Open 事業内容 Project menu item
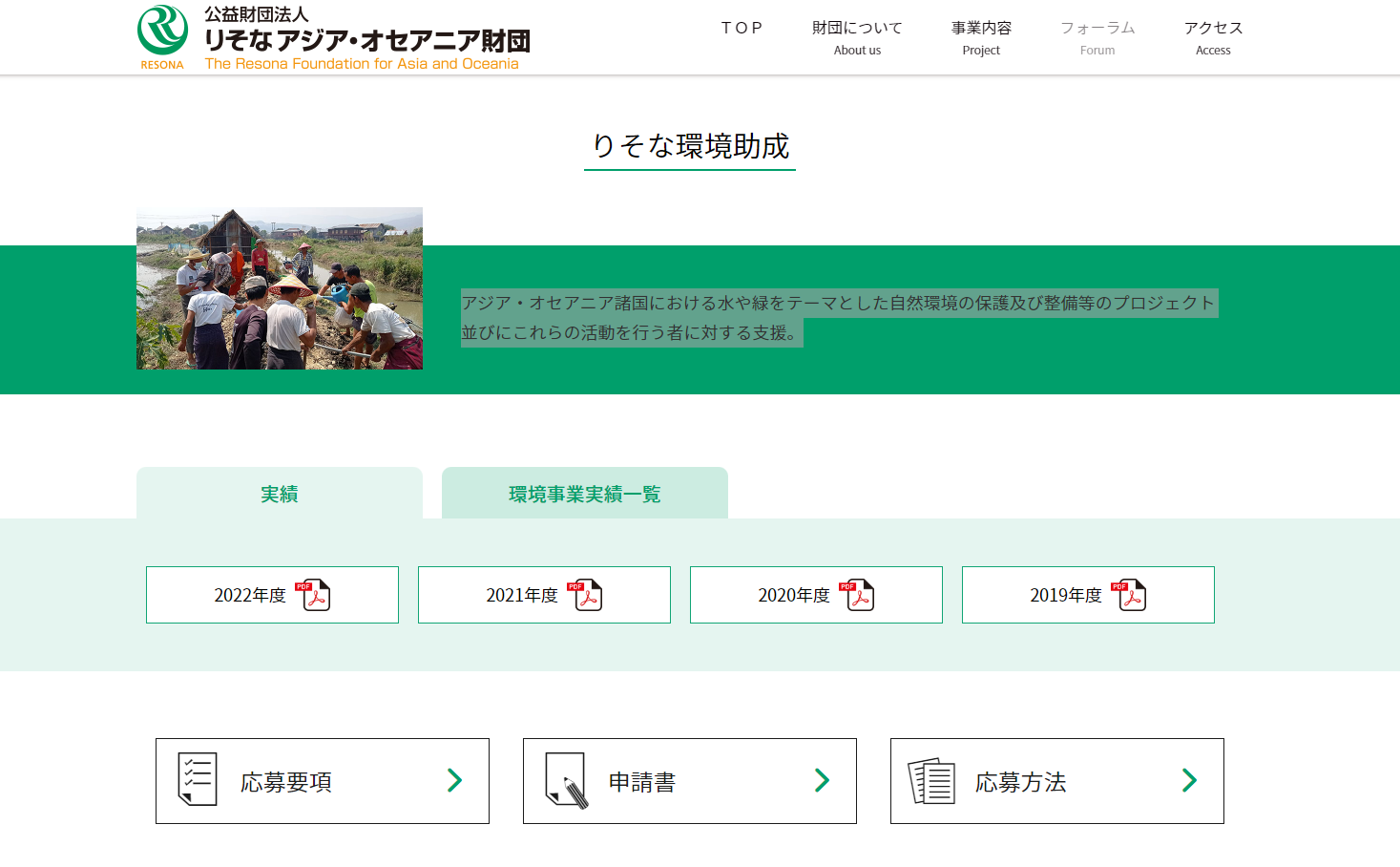This screenshot has height=867, width=1400. [x=981, y=37]
